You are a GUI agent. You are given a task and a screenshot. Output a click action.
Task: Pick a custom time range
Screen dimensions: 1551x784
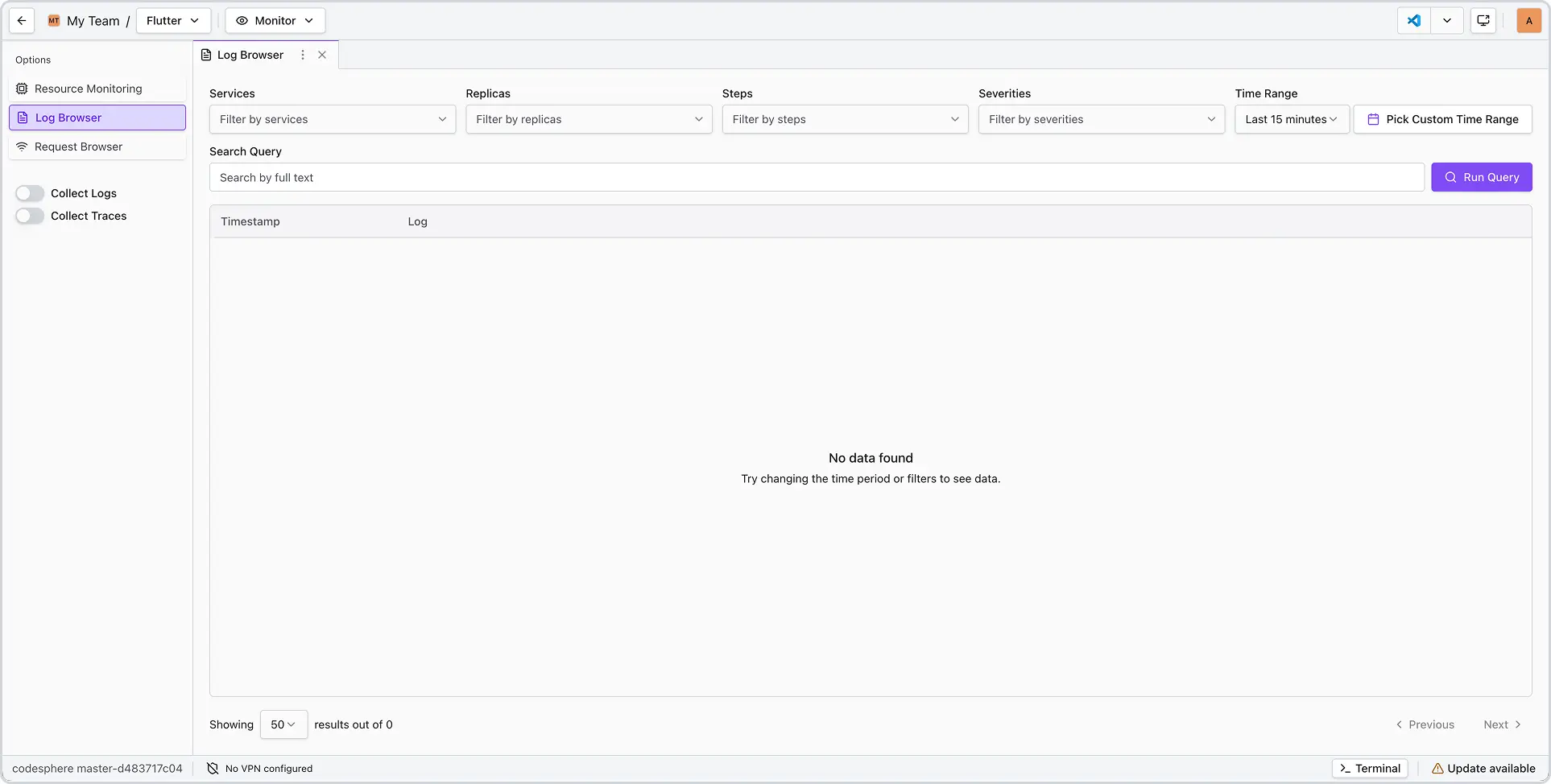pyautogui.click(x=1442, y=119)
